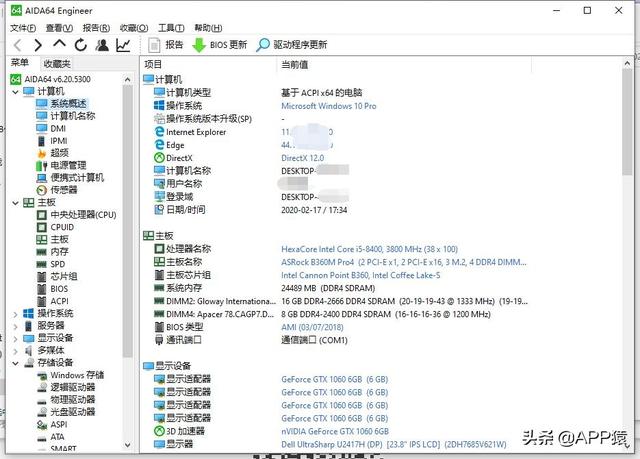Open the 查看(V) menu

coord(59,28)
